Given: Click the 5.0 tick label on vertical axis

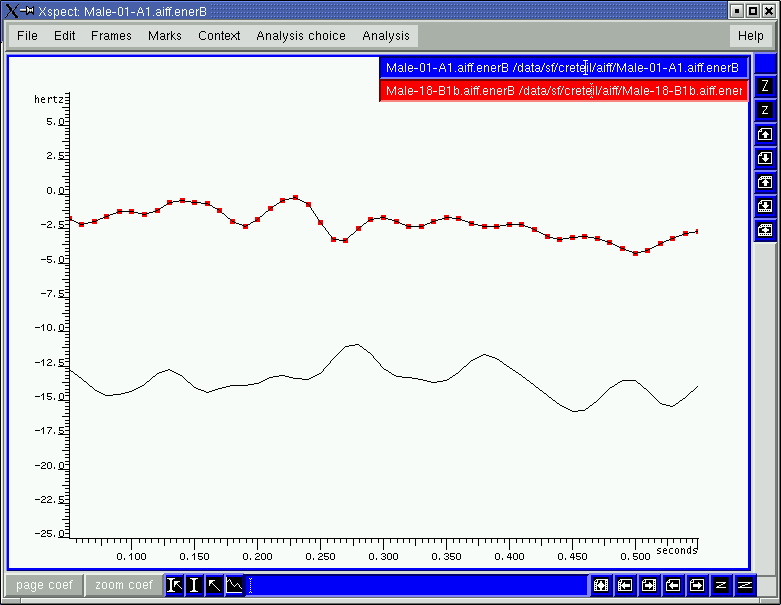Looking at the screenshot, I should point(55,121).
